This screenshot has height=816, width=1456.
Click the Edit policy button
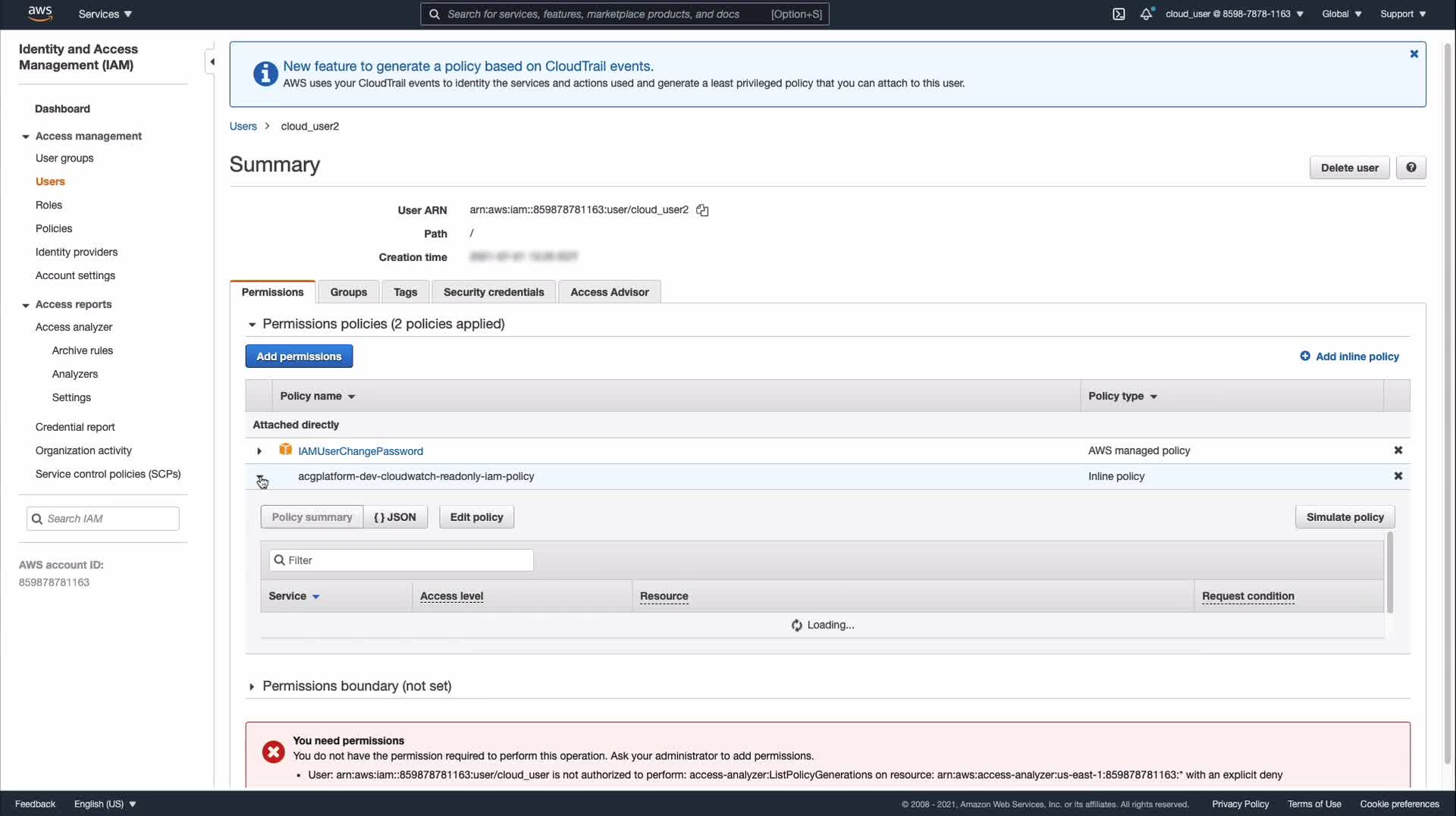[x=476, y=517]
